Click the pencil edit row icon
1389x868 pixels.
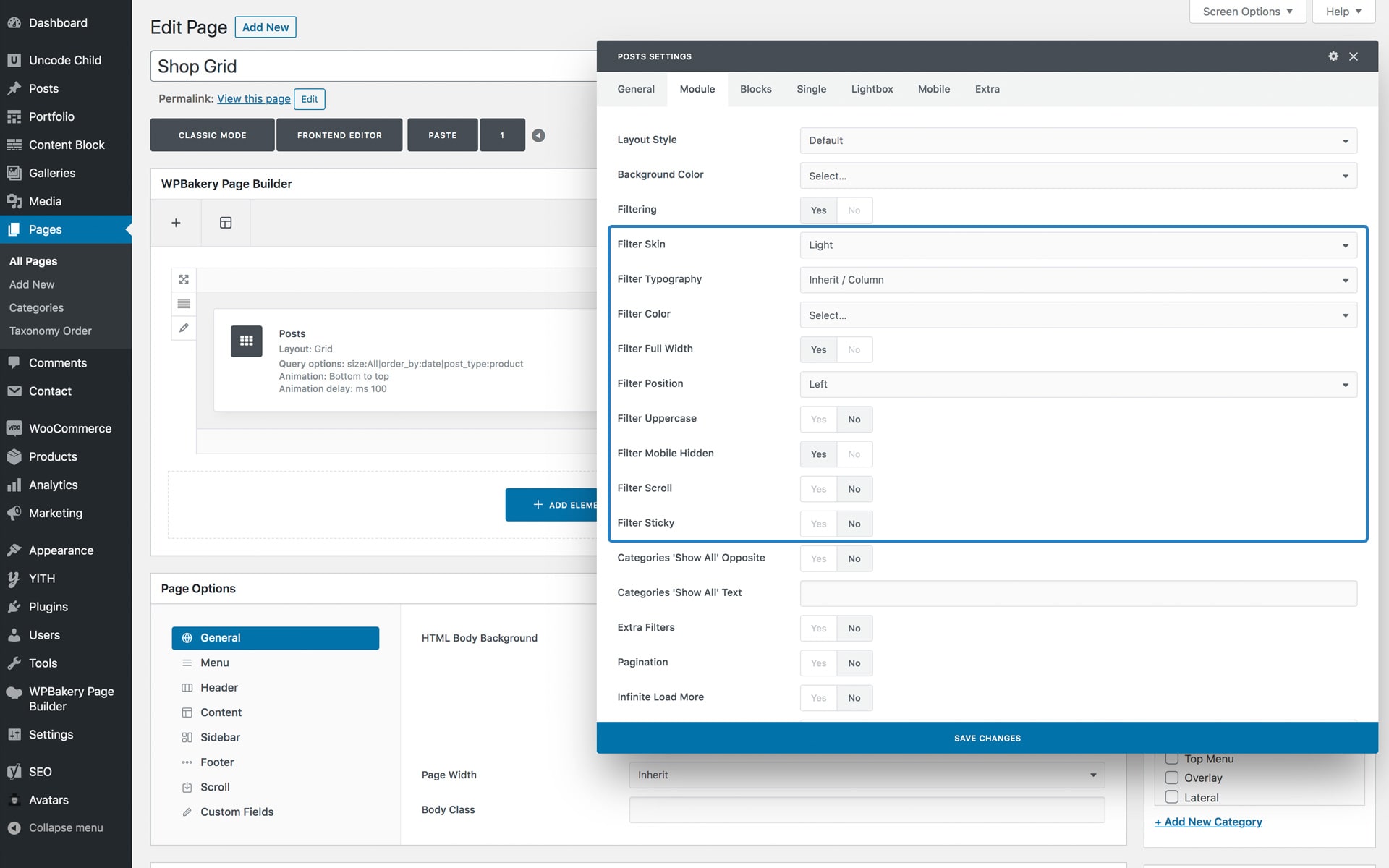point(184,328)
